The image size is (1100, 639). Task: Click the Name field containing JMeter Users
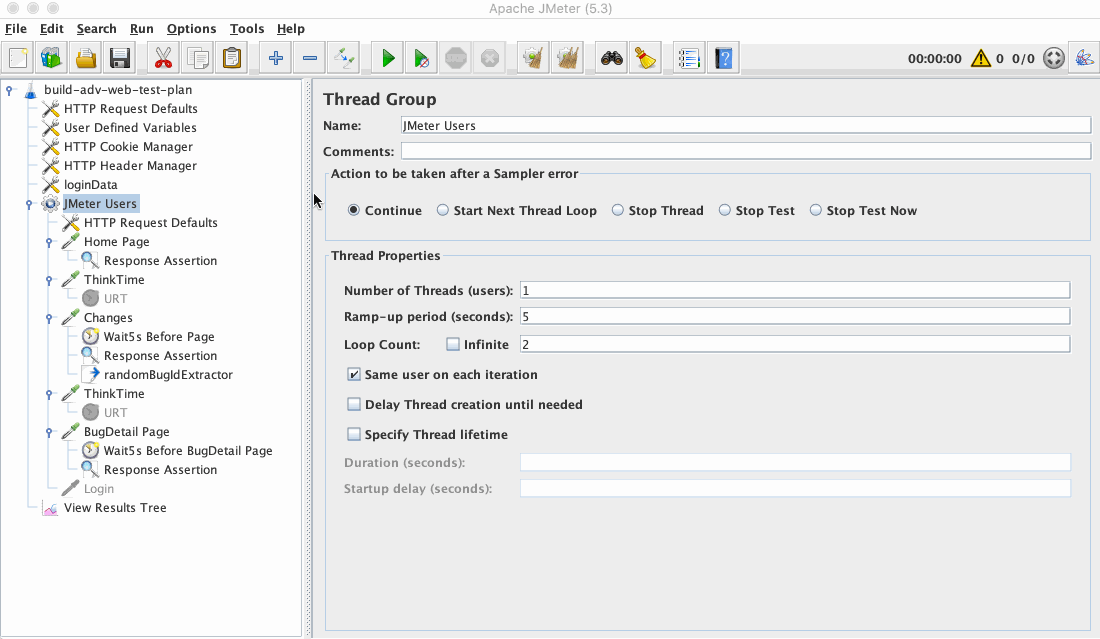click(x=746, y=126)
